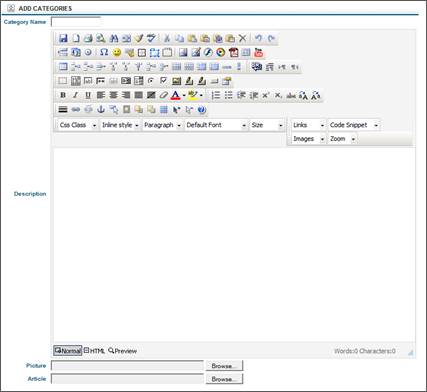Image resolution: width=427 pixels, height=392 pixels.
Task: Open the Paragraph format dropdown
Action: click(x=162, y=125)
